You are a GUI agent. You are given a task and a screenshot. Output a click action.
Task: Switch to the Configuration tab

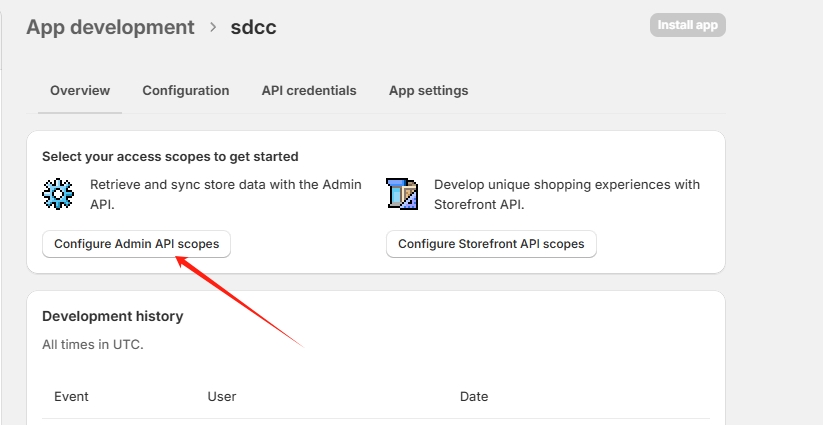tap(186, 90)
